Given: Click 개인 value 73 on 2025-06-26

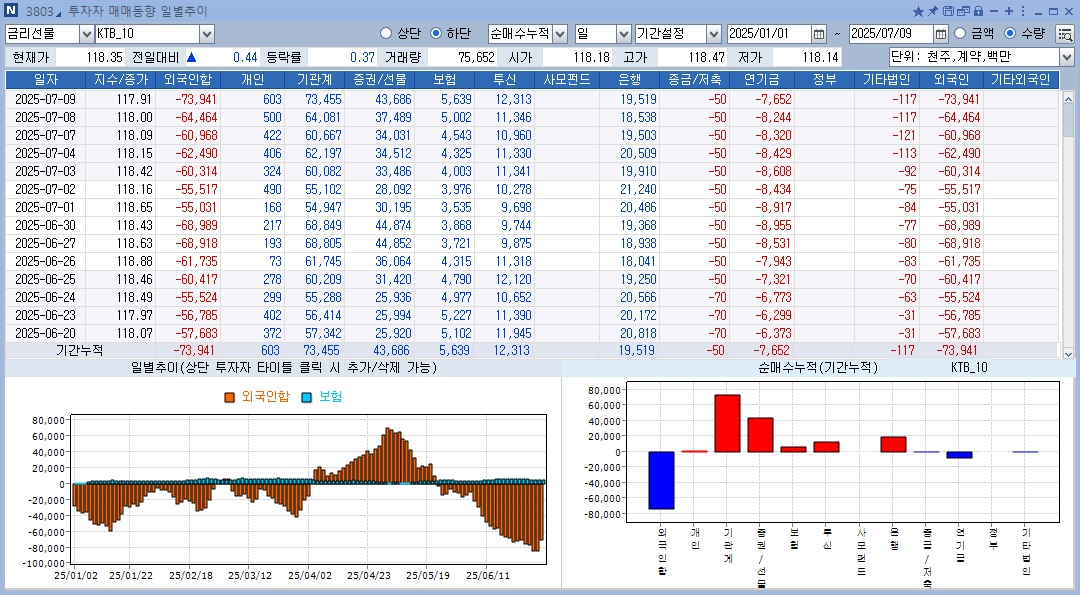Looking at the screenshot, I should click(x=275, y=261).
